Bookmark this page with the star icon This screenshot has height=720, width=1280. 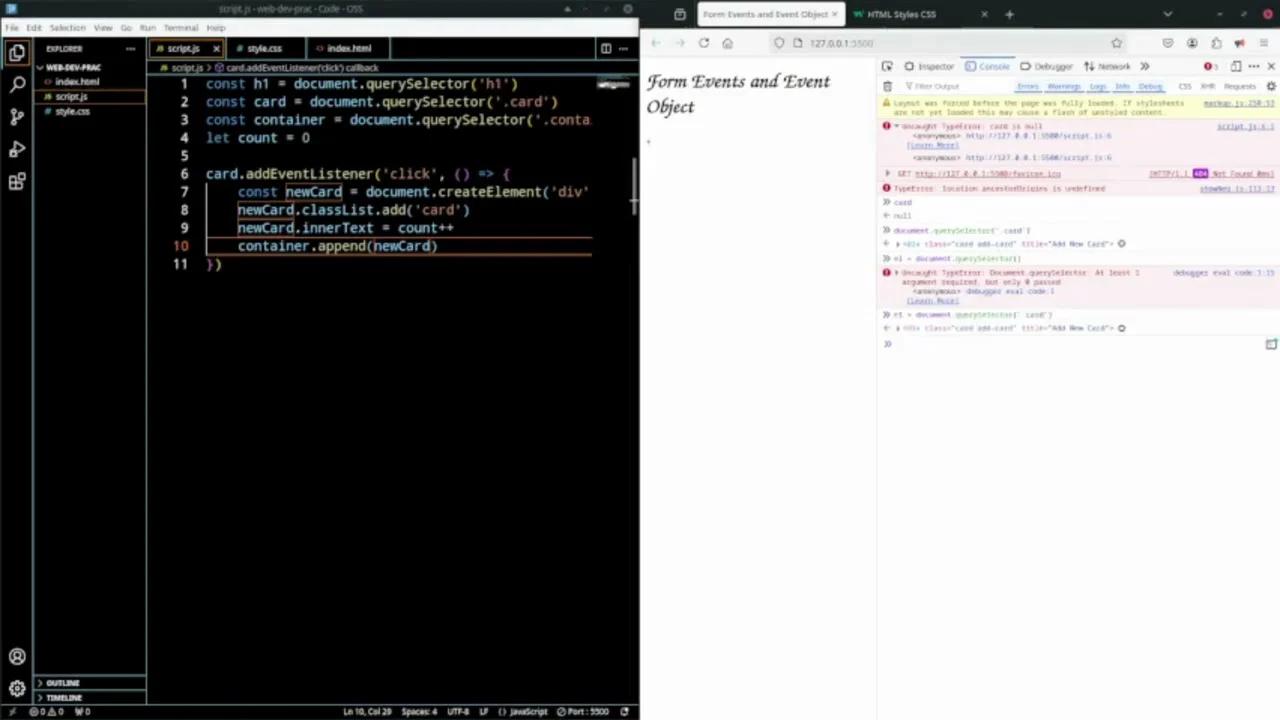pos(1116,43)
